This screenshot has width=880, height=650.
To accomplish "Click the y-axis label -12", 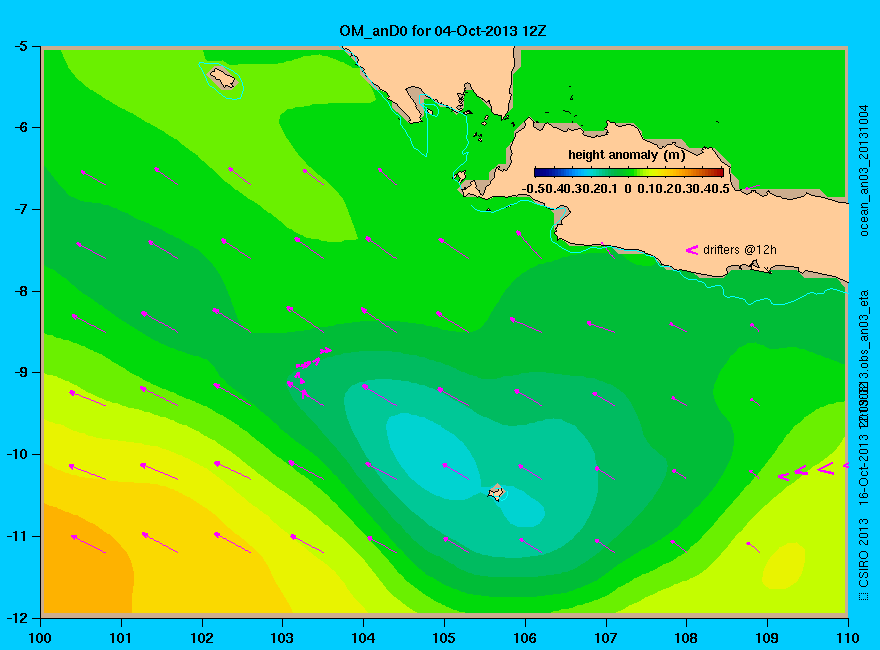I will click(17, 618).
